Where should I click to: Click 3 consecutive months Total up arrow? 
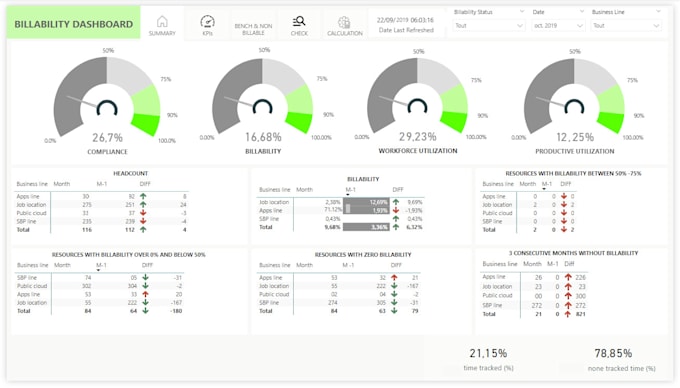(x=568, y=314)
